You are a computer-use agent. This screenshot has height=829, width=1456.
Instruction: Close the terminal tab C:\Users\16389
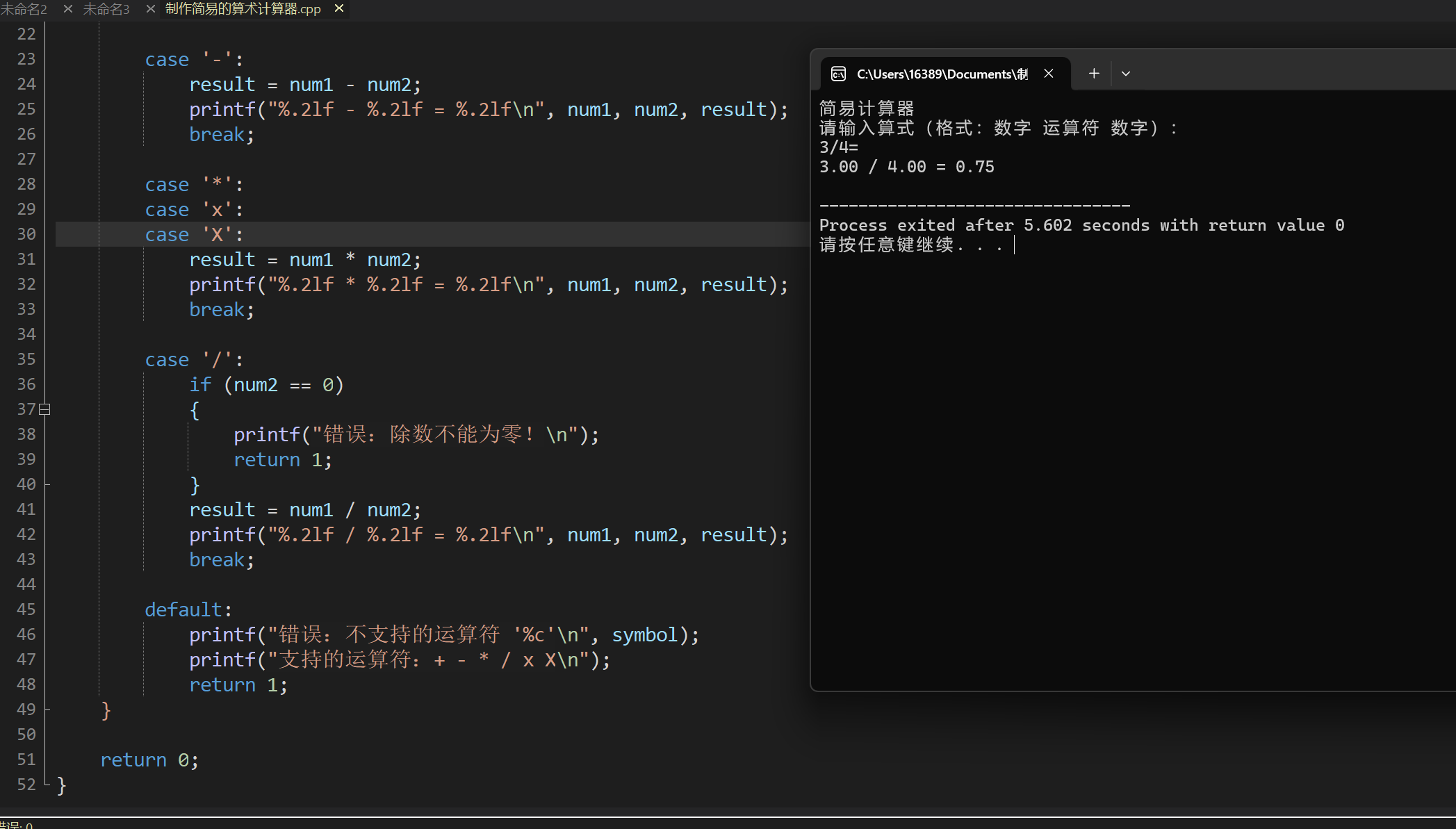pos(1049,74)
